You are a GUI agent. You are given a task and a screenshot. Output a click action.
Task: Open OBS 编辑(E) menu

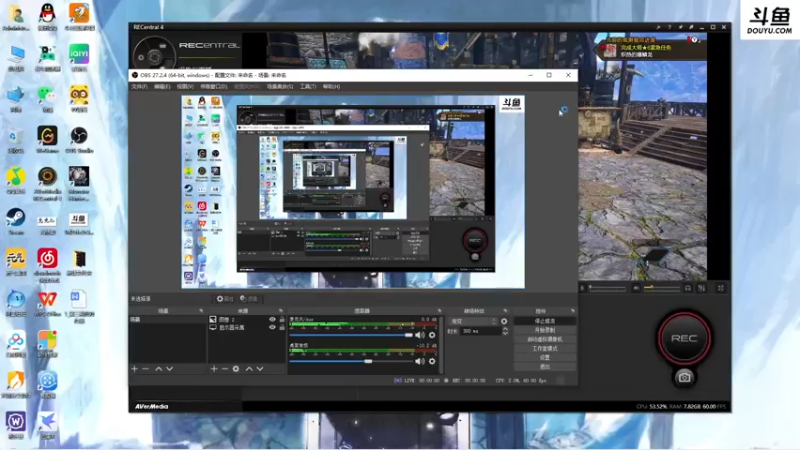pos(162,87)
